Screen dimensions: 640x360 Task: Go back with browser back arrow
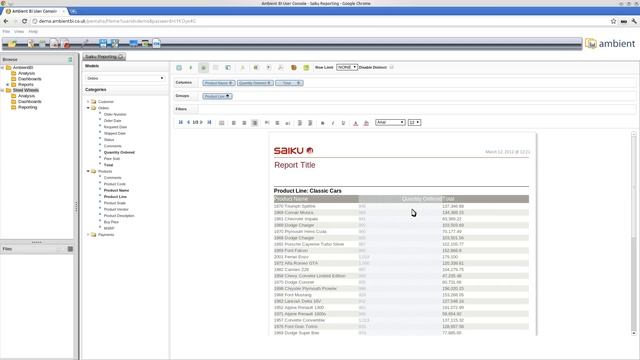(x=6, y=21)
